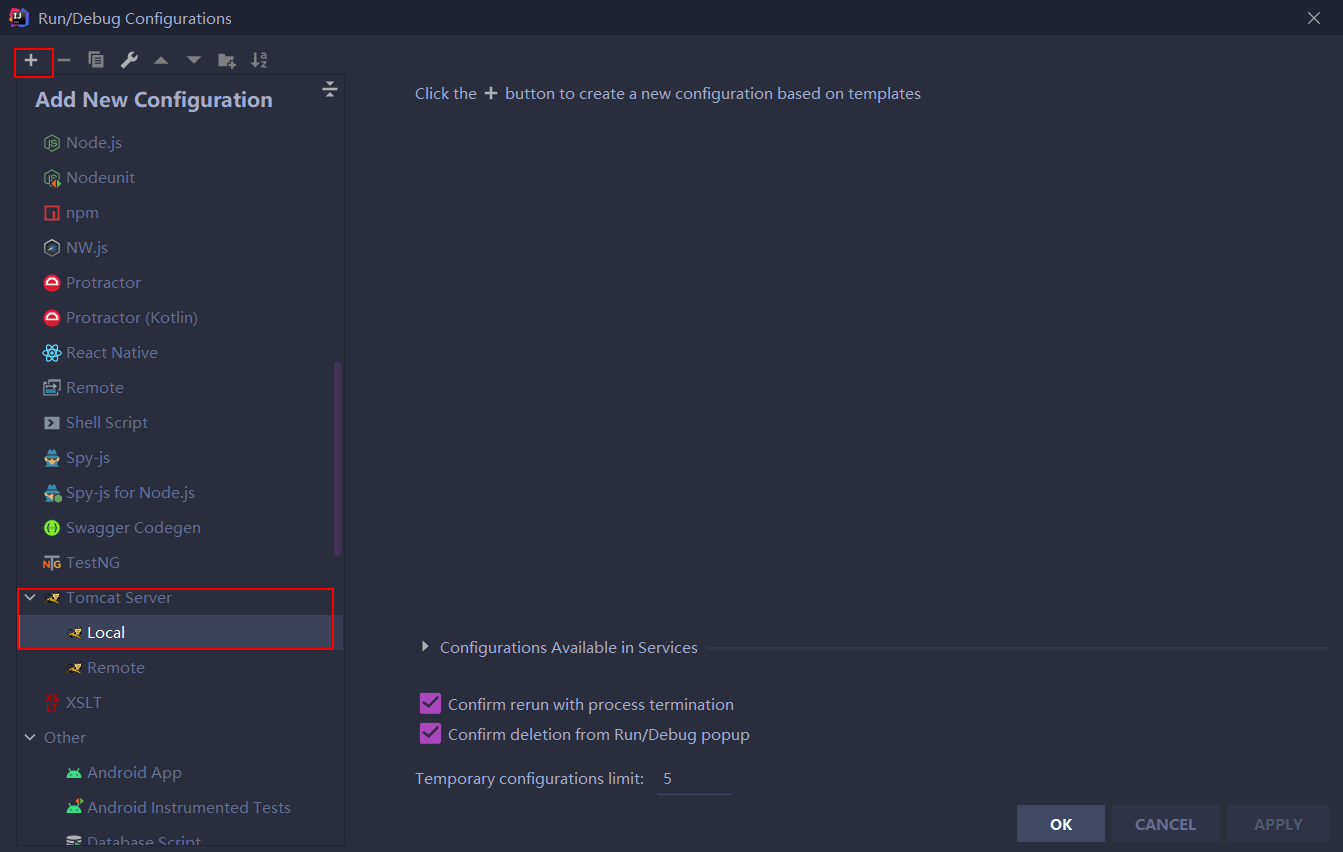Select the Protractor configuration type
Image resolution: width=1343 pixels, height=852 pixels.
click(x=180, y=283)
